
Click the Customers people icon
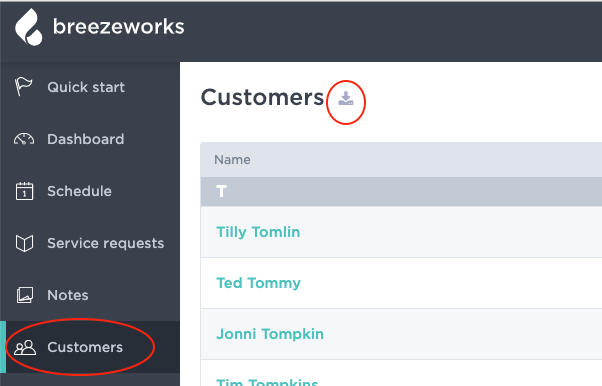tap(25, 347)
